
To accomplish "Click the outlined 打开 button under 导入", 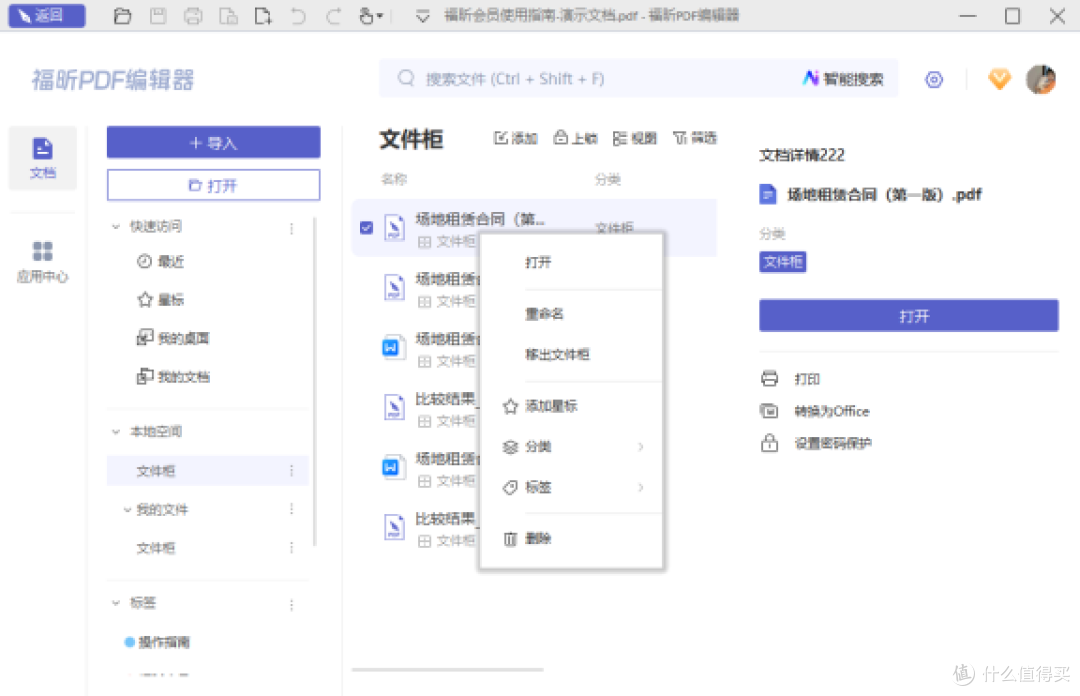I will pyautogui.click(x=214, y=185).
